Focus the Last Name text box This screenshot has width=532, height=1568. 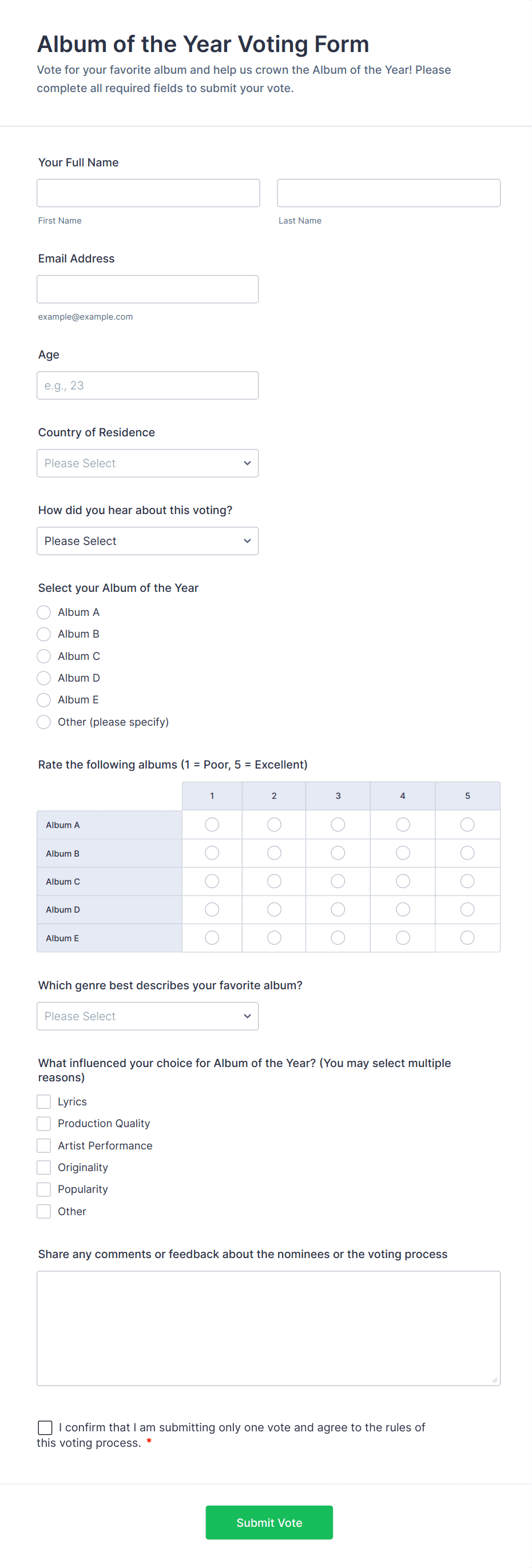(x=388, y=193)
